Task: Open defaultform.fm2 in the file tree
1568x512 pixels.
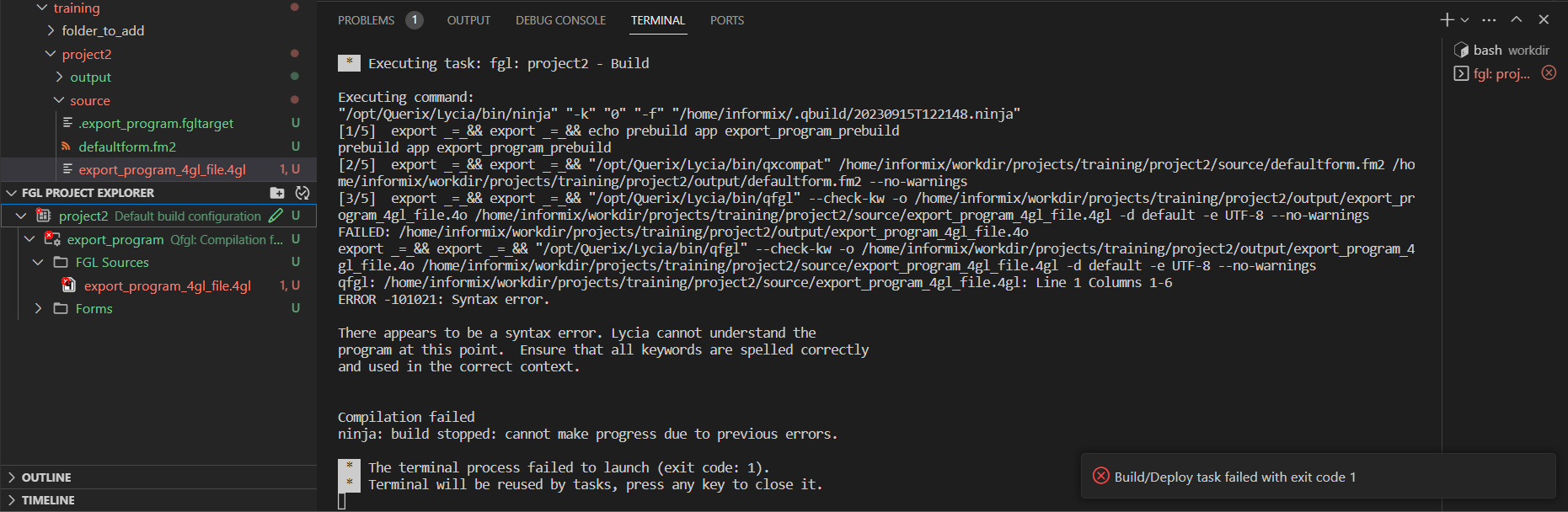Action: [127, 147]
